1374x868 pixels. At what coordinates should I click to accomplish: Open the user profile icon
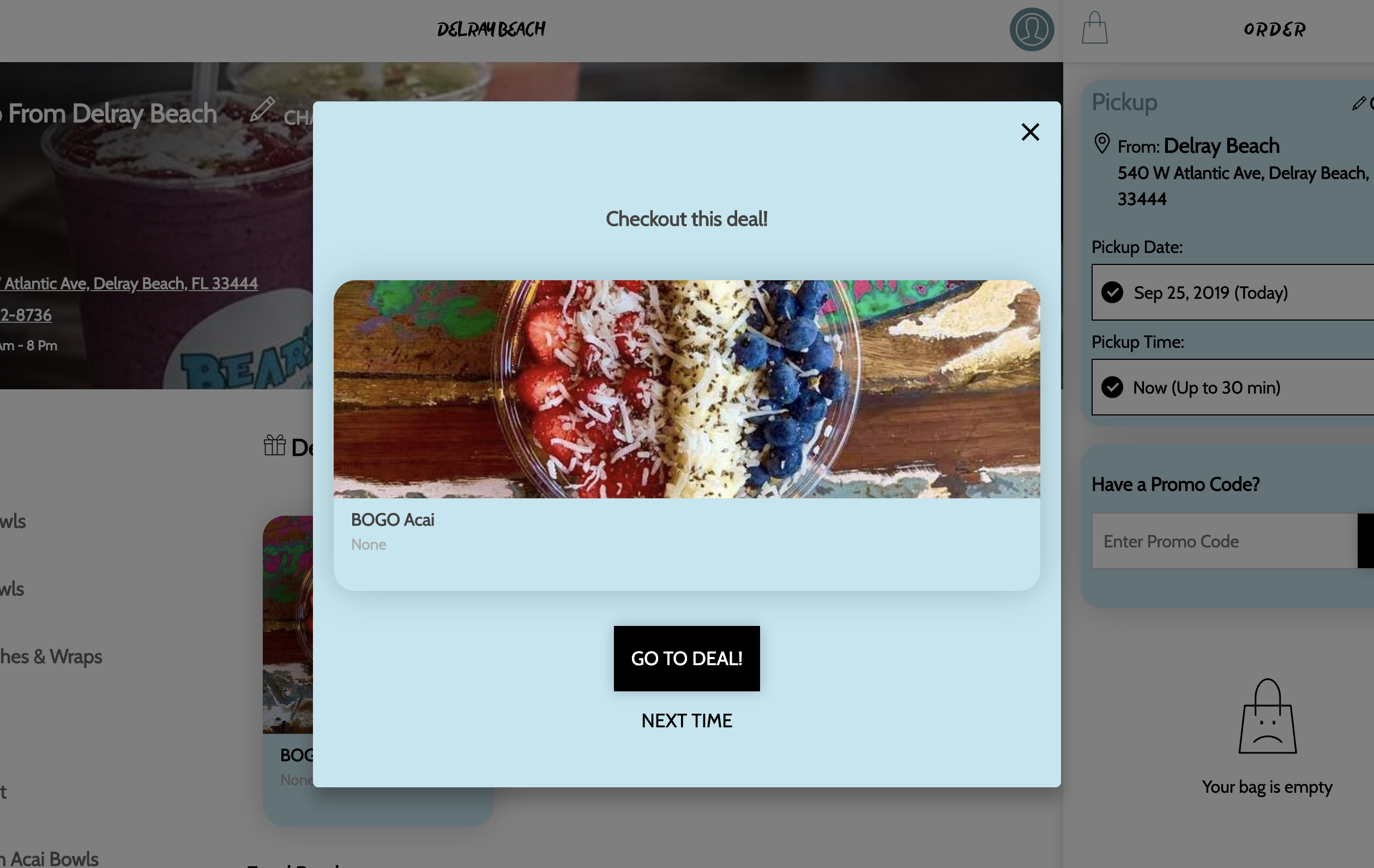tap(1032, 29)
